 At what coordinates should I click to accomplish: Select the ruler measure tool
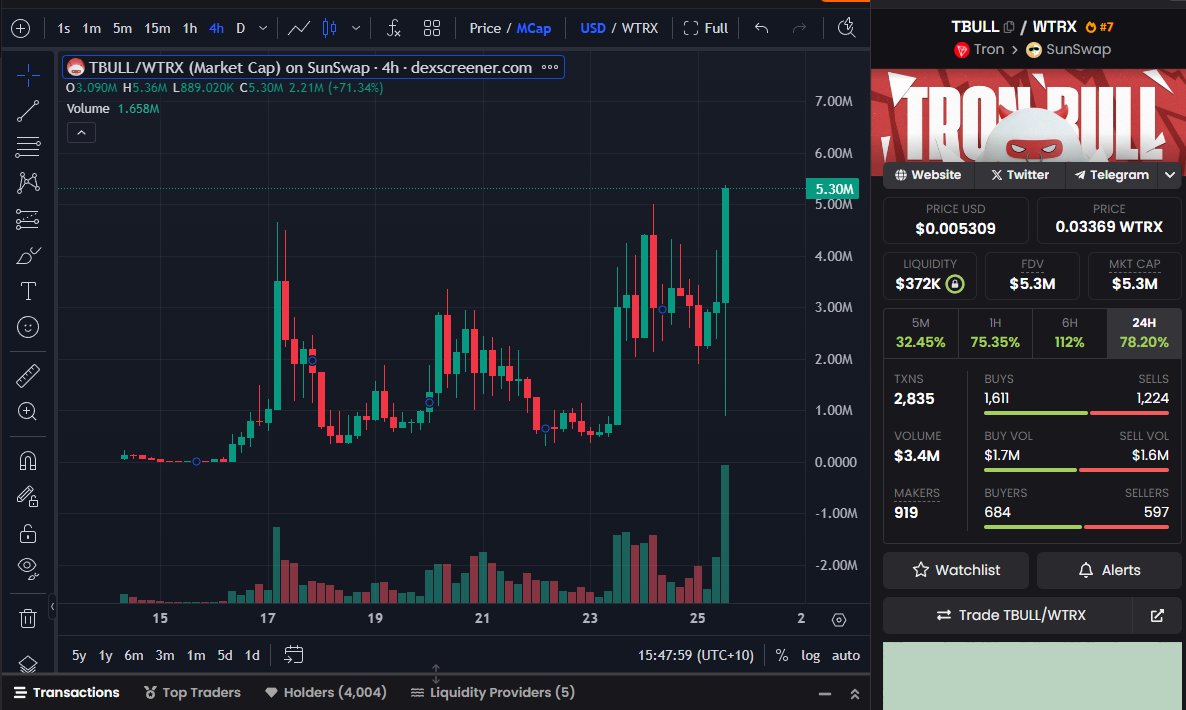(x=28, y=375)
